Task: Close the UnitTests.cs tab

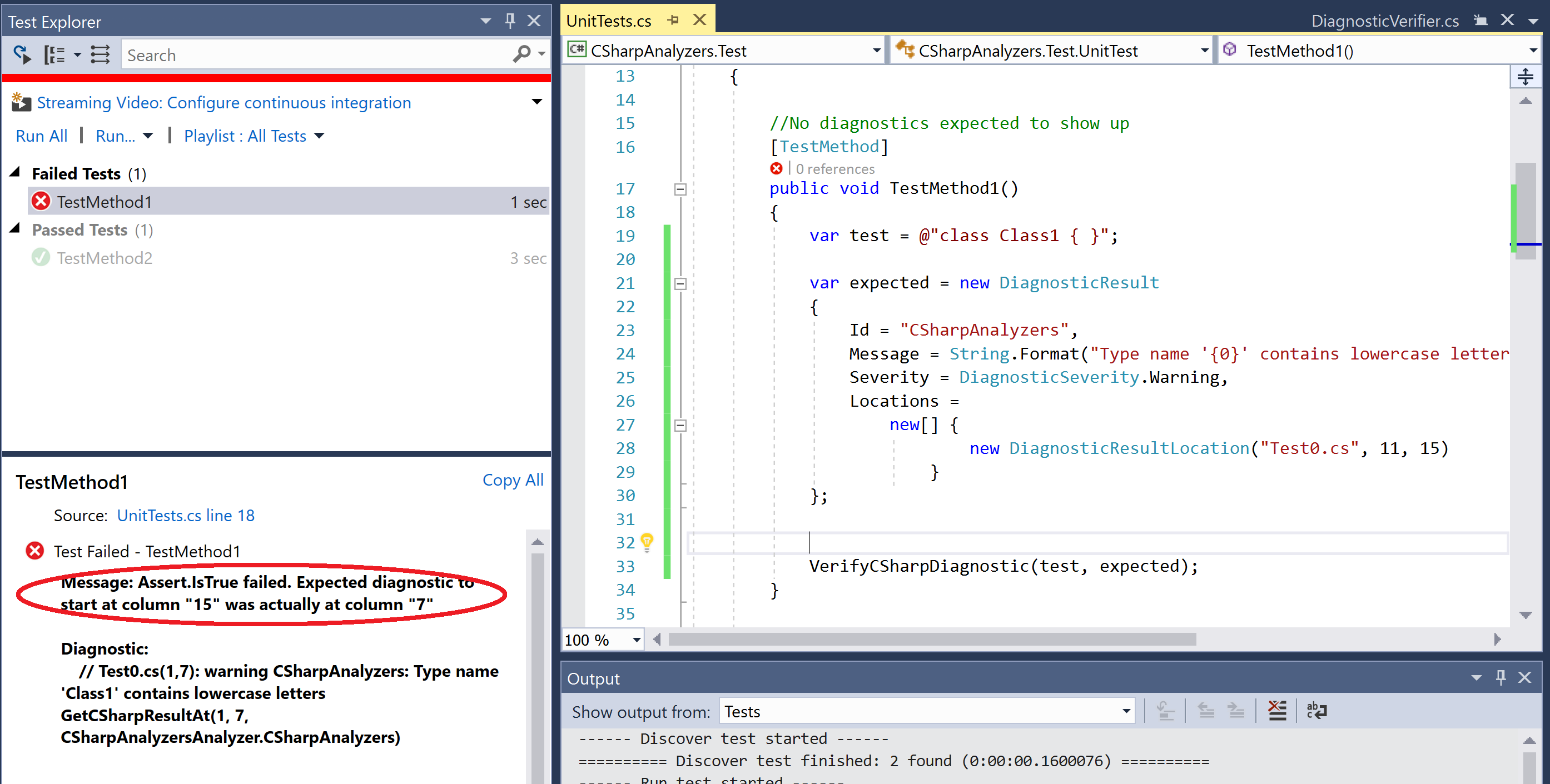Action: [x=699, y=20]
